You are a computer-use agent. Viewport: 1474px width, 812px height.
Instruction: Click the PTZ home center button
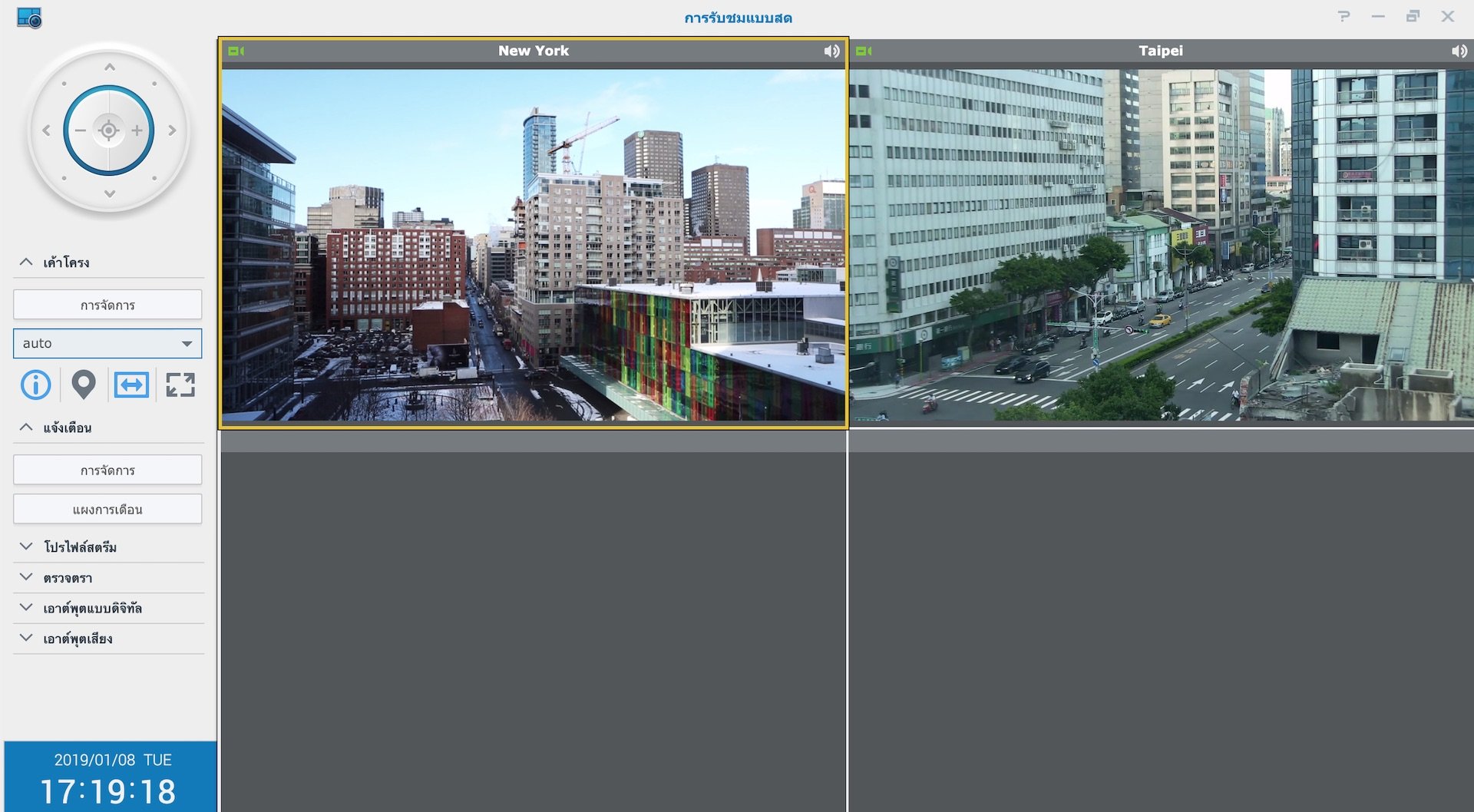click(x=108, y=130)
